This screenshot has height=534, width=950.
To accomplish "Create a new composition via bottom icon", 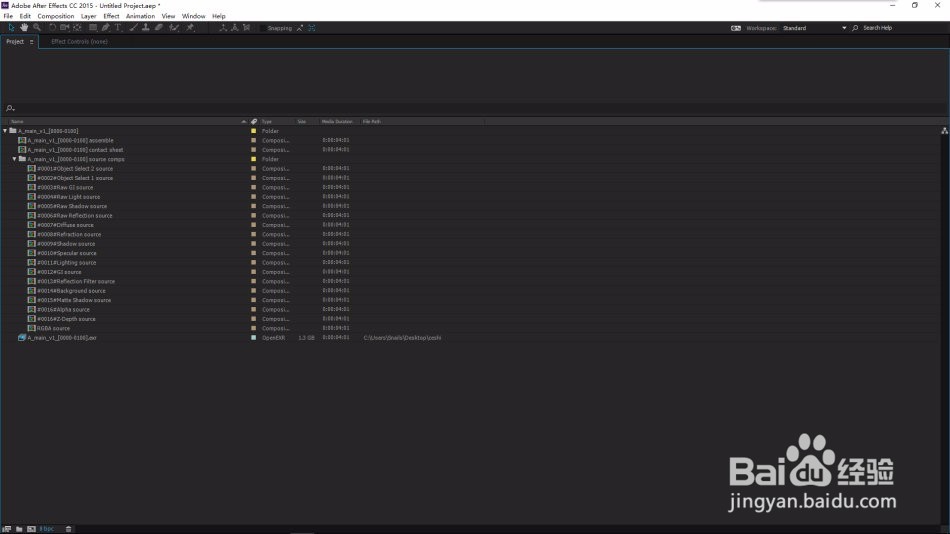I will (32, 529).
